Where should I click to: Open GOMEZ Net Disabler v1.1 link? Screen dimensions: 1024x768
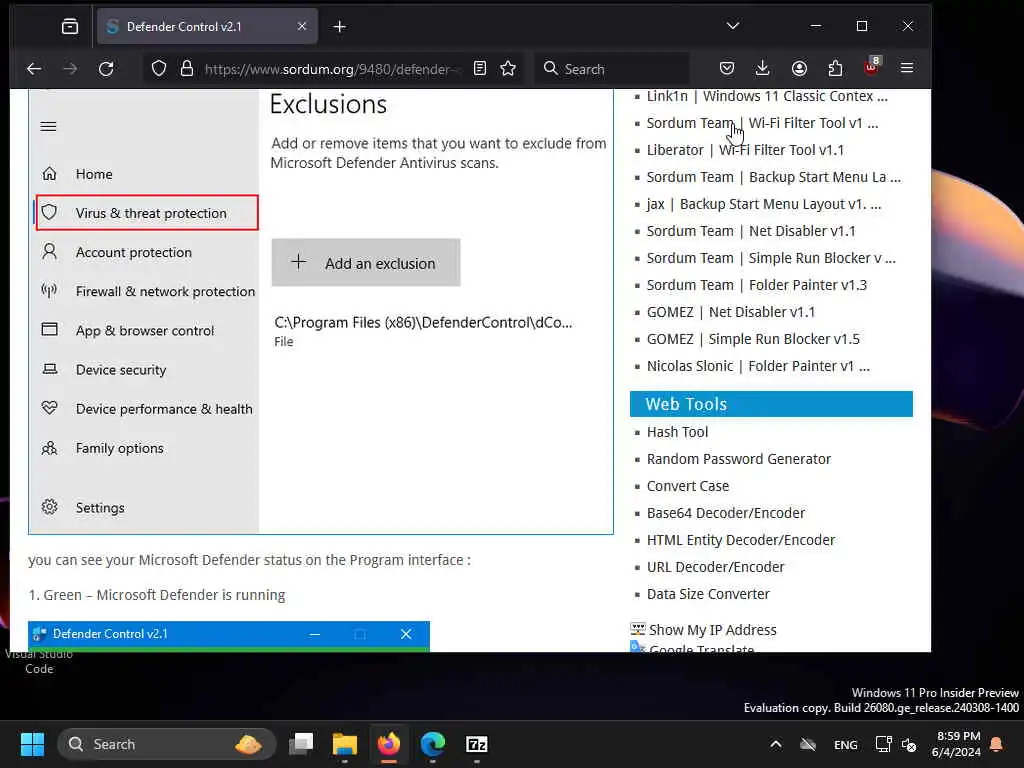coord(731,312)
